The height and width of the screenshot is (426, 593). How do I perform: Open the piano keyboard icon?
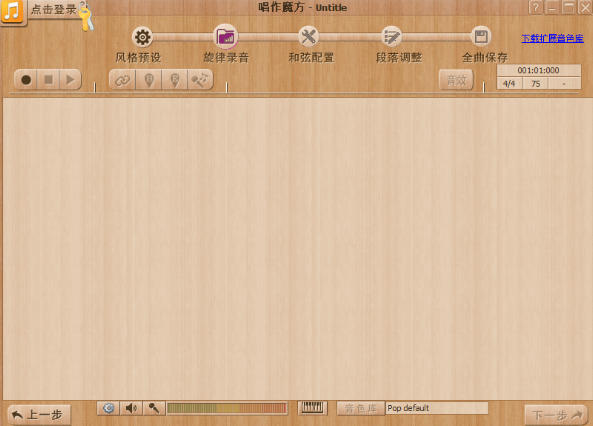click(312, 408)
